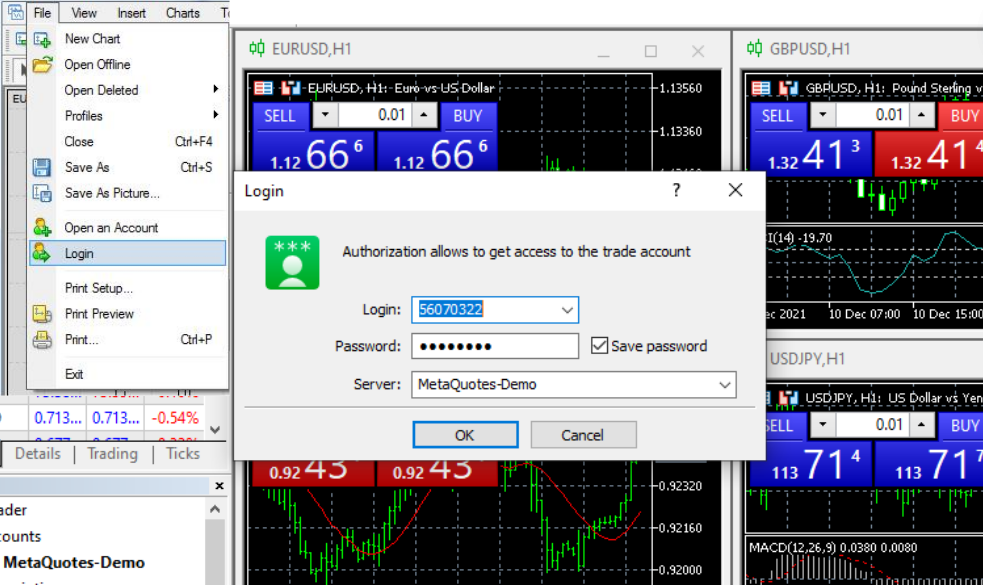Viewport: 983px width, 585px height.
Task: Open the Charts menu
Action: coord(183,13)
